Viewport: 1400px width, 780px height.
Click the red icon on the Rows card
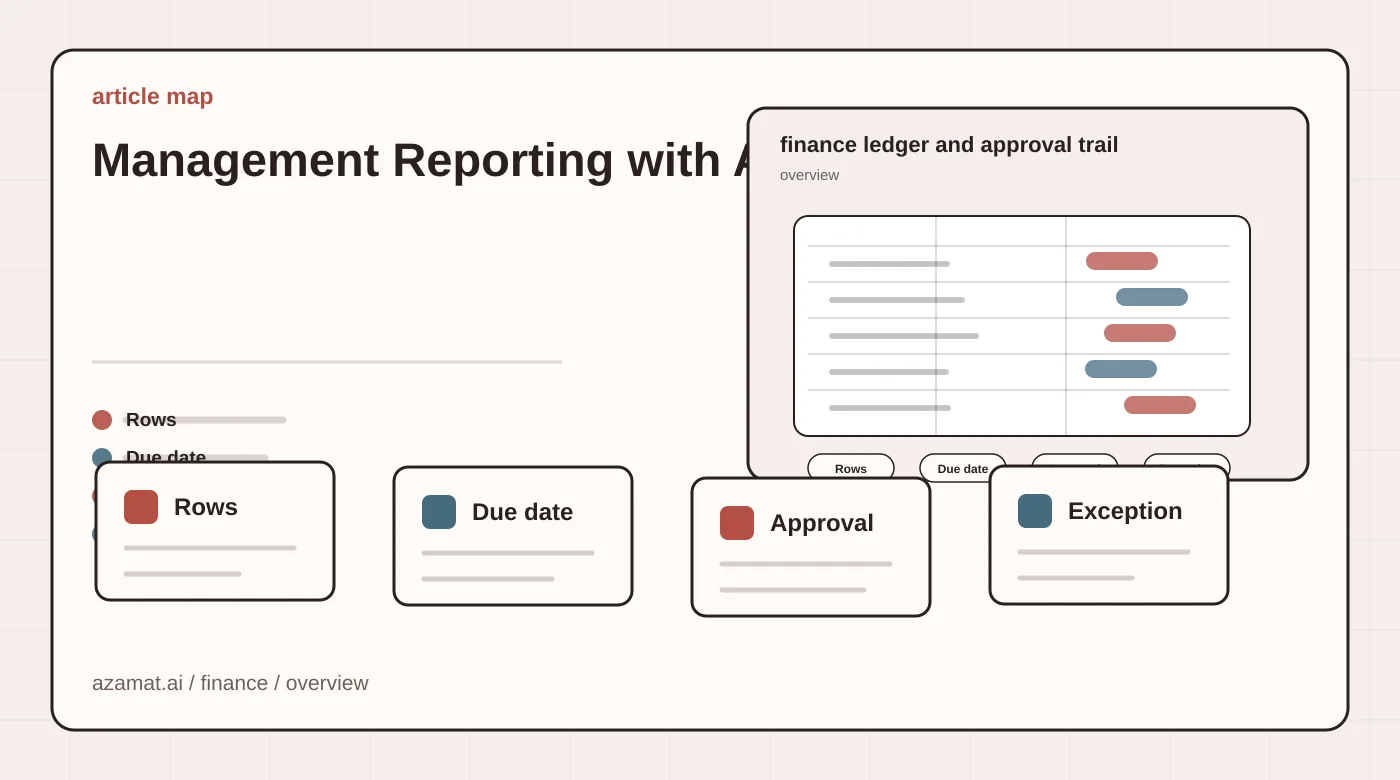click(x=141, y=507)
